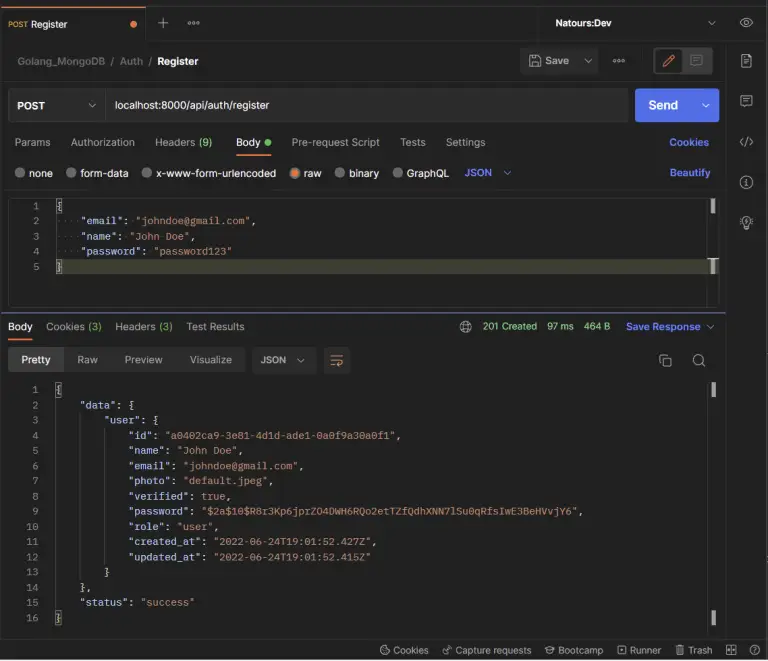Open comments icon in right sidebar
The height and width of the screenshot is (661, 768).
click(746, 101)
